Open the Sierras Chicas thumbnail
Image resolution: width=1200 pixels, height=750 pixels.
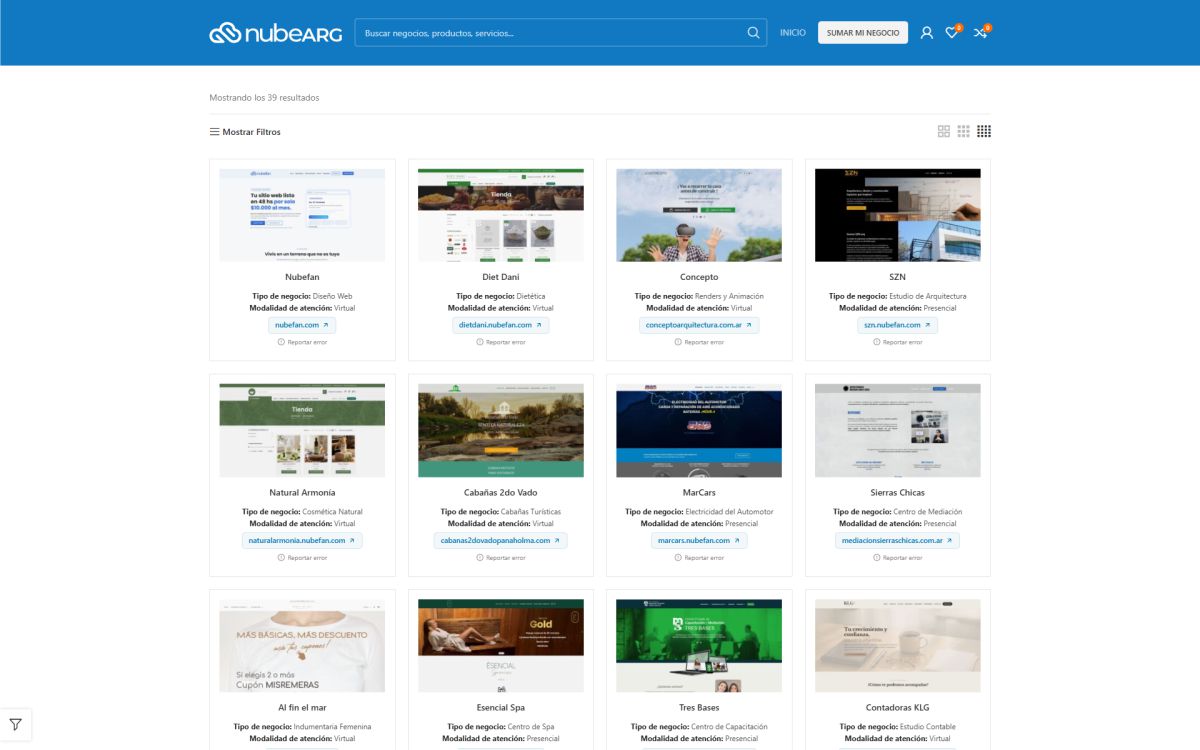click(897, 430)
